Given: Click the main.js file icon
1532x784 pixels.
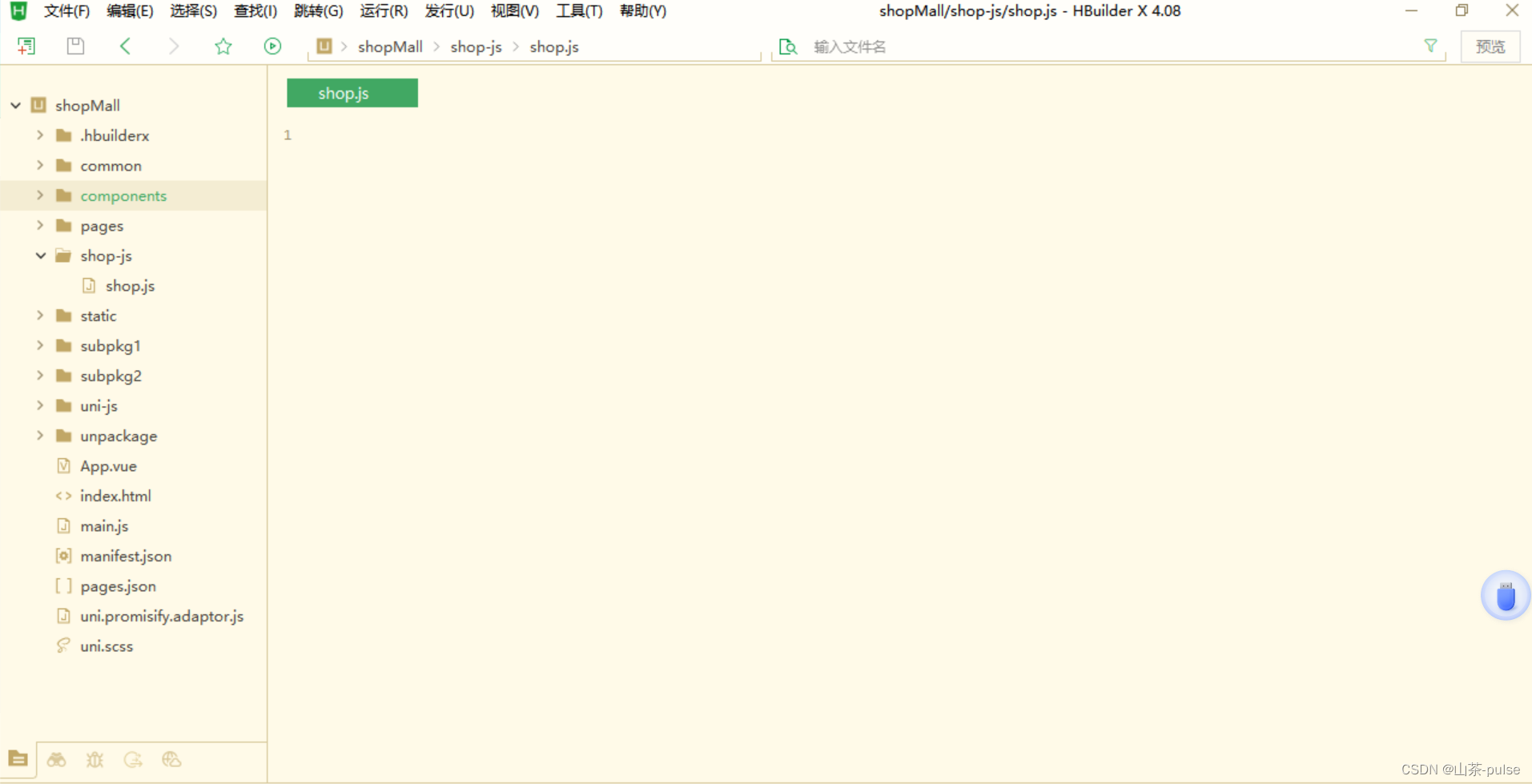Looking at the screenshot, I should coord(64,525).
